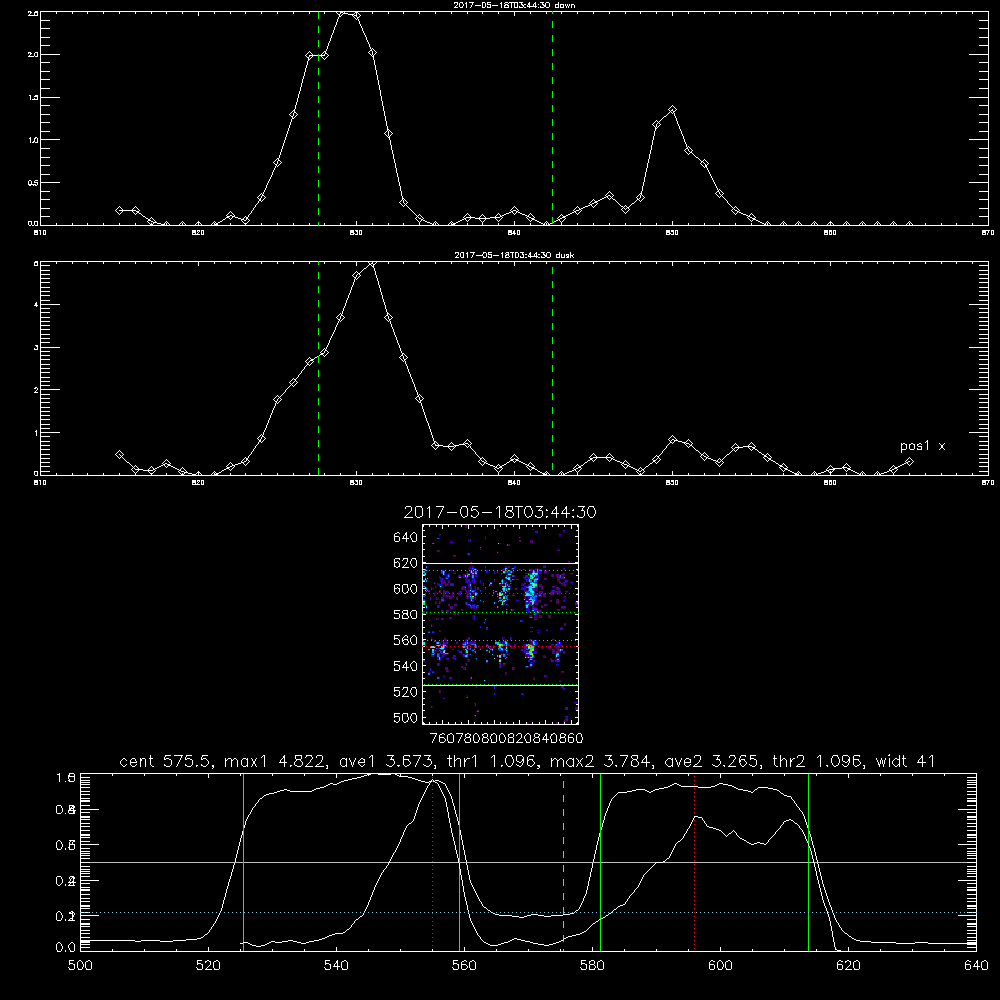Select the "thr2 1.096" value in the stats line
The width and height of the screenshot is (1000, 1000).
tap(817, 761)
